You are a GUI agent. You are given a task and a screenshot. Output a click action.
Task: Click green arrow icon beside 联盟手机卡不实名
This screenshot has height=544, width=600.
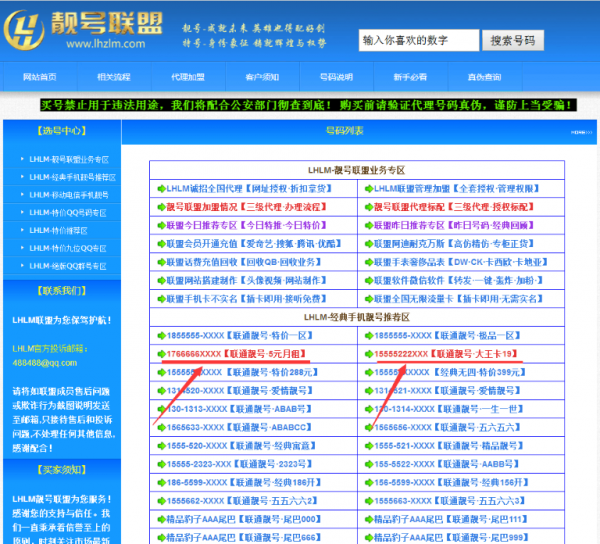point(161,299)
